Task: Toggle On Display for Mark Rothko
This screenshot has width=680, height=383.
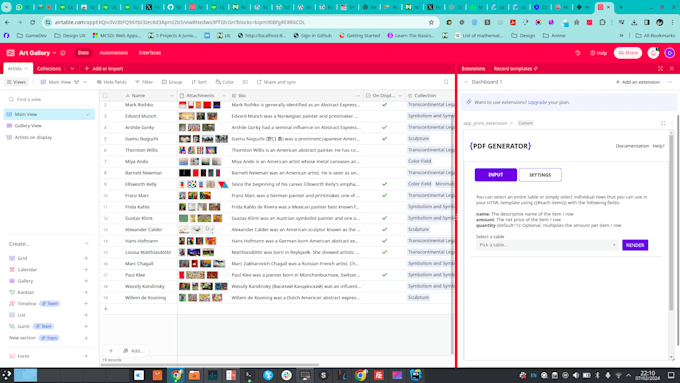Action: [x=384, y=105]
